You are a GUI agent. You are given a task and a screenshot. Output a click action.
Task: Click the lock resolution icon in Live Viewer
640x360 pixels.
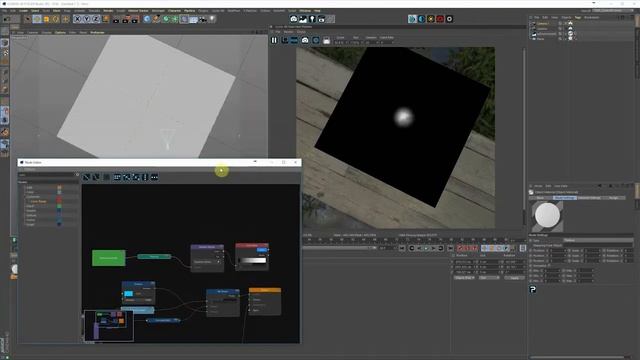point(326,40)
